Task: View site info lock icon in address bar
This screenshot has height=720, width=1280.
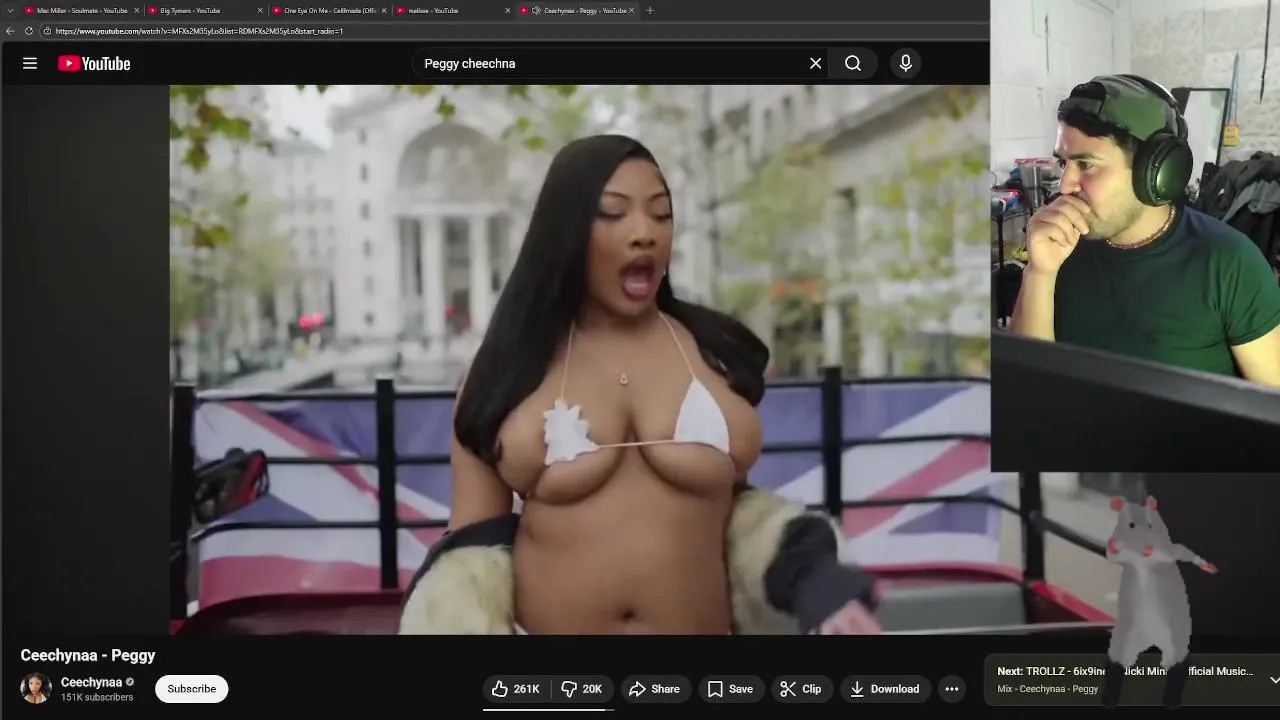Action: [47, 31]
